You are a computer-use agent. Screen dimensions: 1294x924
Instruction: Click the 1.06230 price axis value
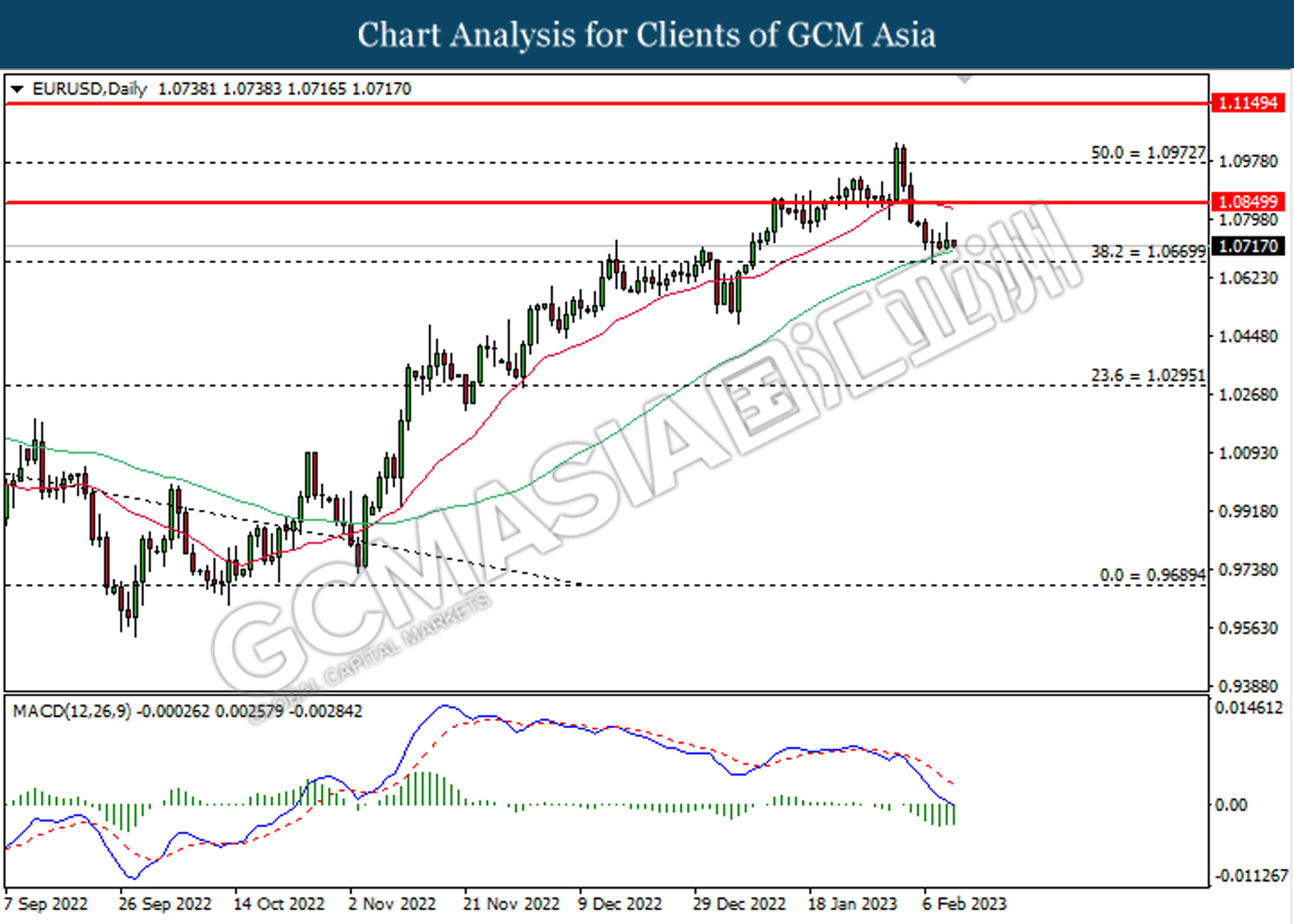click(x=1248, y=278)
